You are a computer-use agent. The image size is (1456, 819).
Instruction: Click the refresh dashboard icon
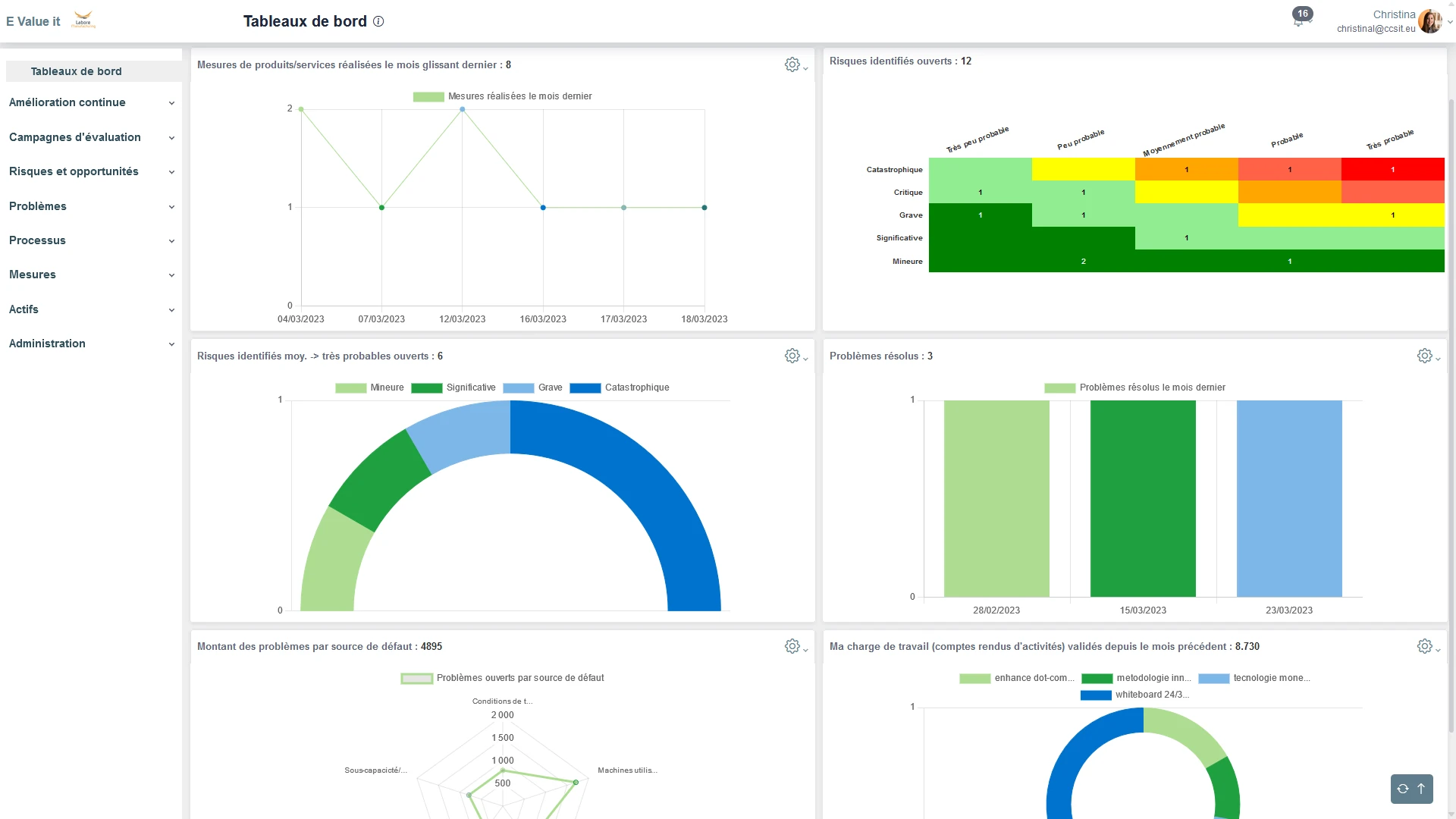(x=1403, y=789)
